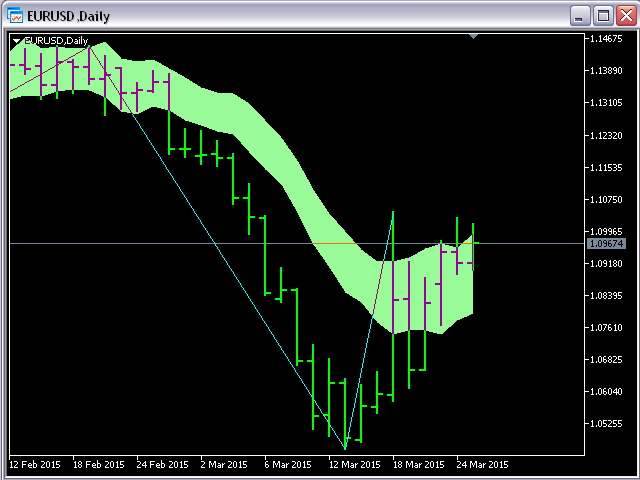The image size is (640, 480).
Task: Click the 1.11535 price scale label
Action: 607,168
